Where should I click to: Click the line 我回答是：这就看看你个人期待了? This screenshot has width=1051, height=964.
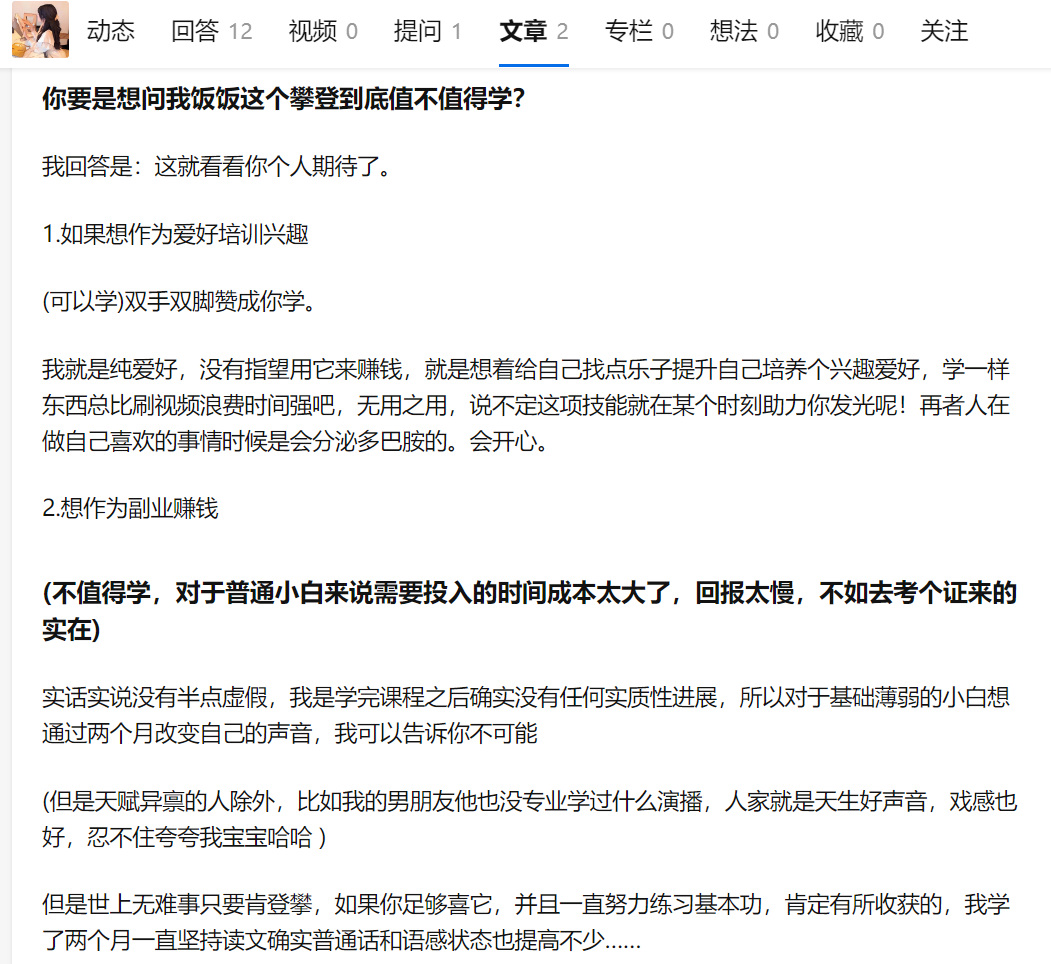click(x=216, y=166)
